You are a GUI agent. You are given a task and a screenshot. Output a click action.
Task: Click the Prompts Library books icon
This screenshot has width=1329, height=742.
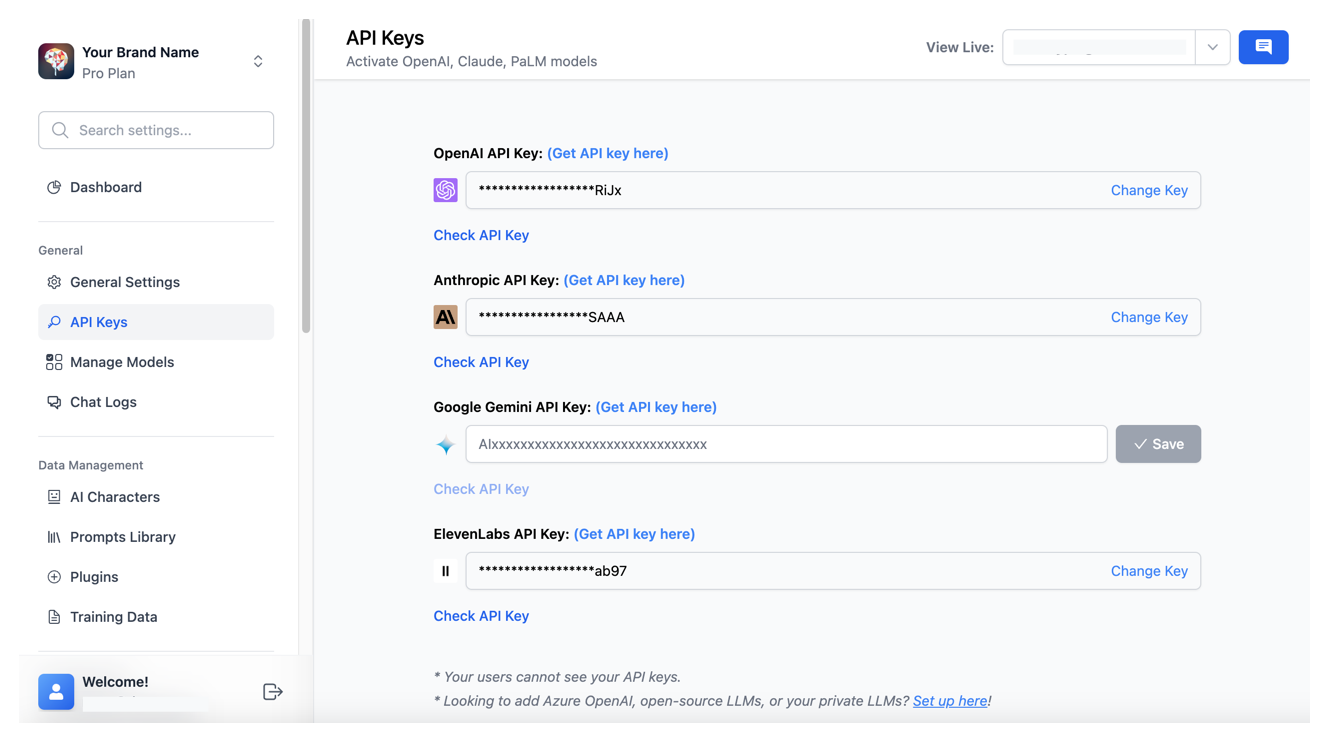coord(54,537)
